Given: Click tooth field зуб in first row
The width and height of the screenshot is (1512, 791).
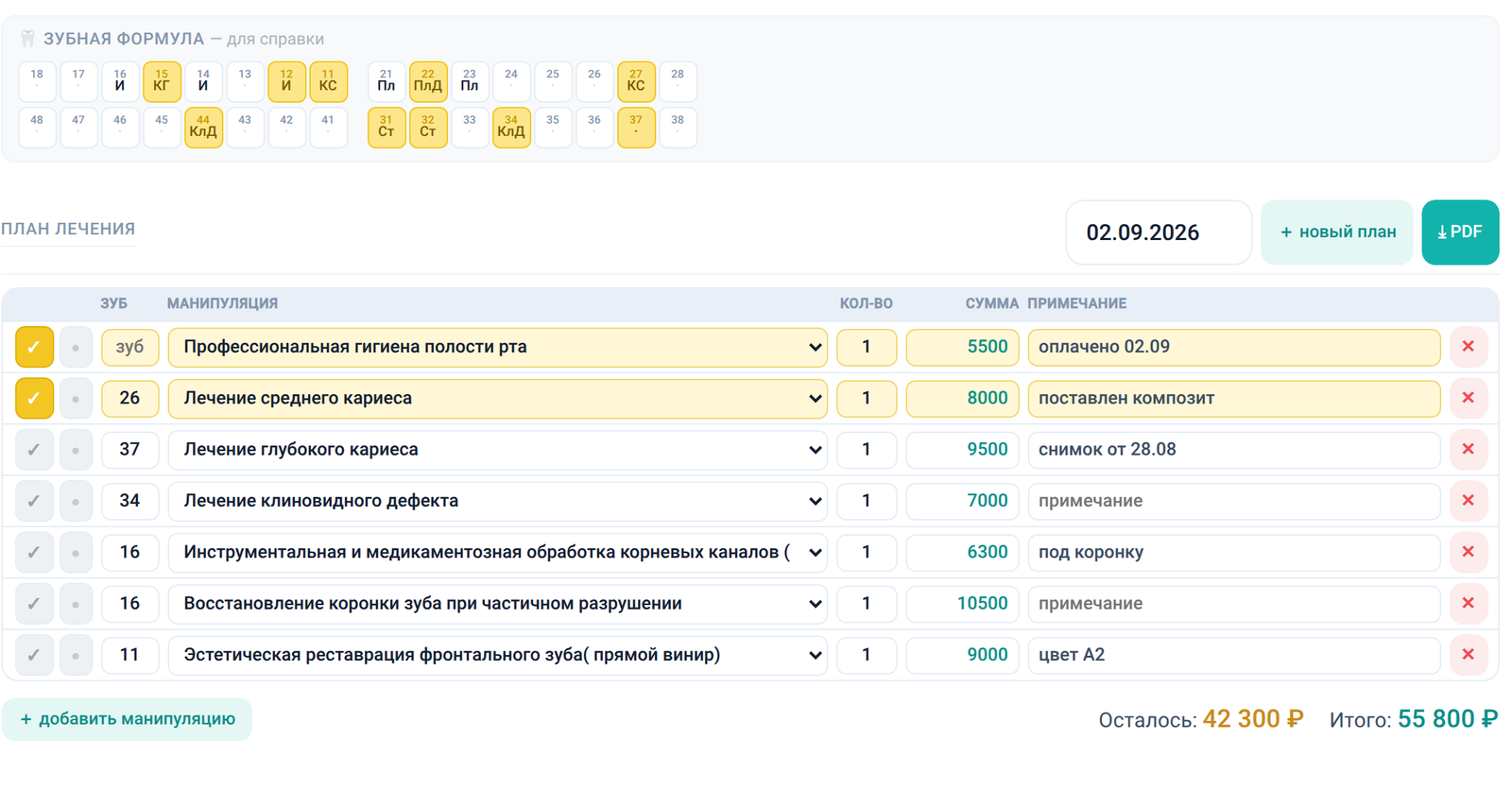Looking at the screenshot, I should (129, 347).
